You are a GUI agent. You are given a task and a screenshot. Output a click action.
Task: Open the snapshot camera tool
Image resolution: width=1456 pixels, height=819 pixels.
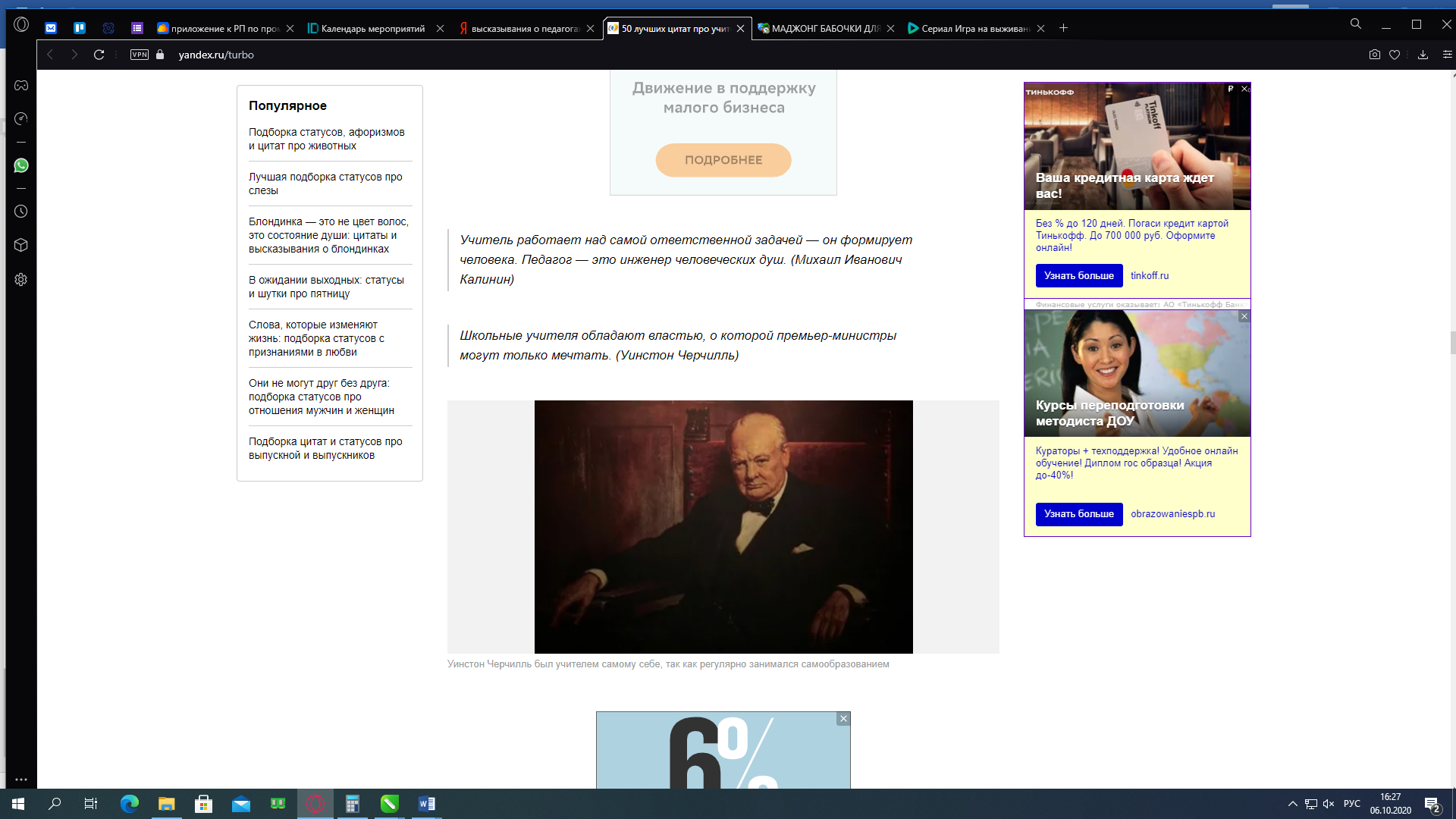coord(1374,55)
